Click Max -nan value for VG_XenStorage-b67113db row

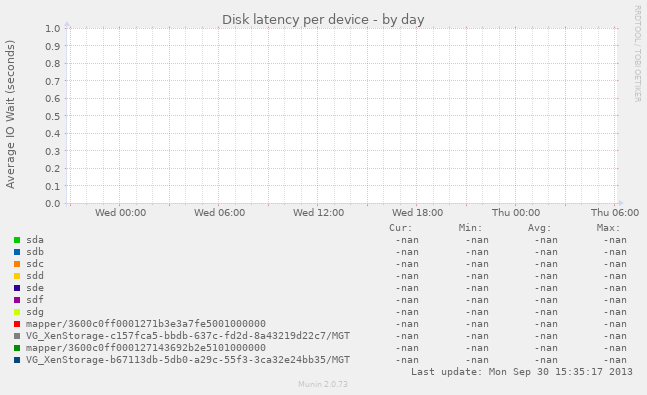coord(615,360)
